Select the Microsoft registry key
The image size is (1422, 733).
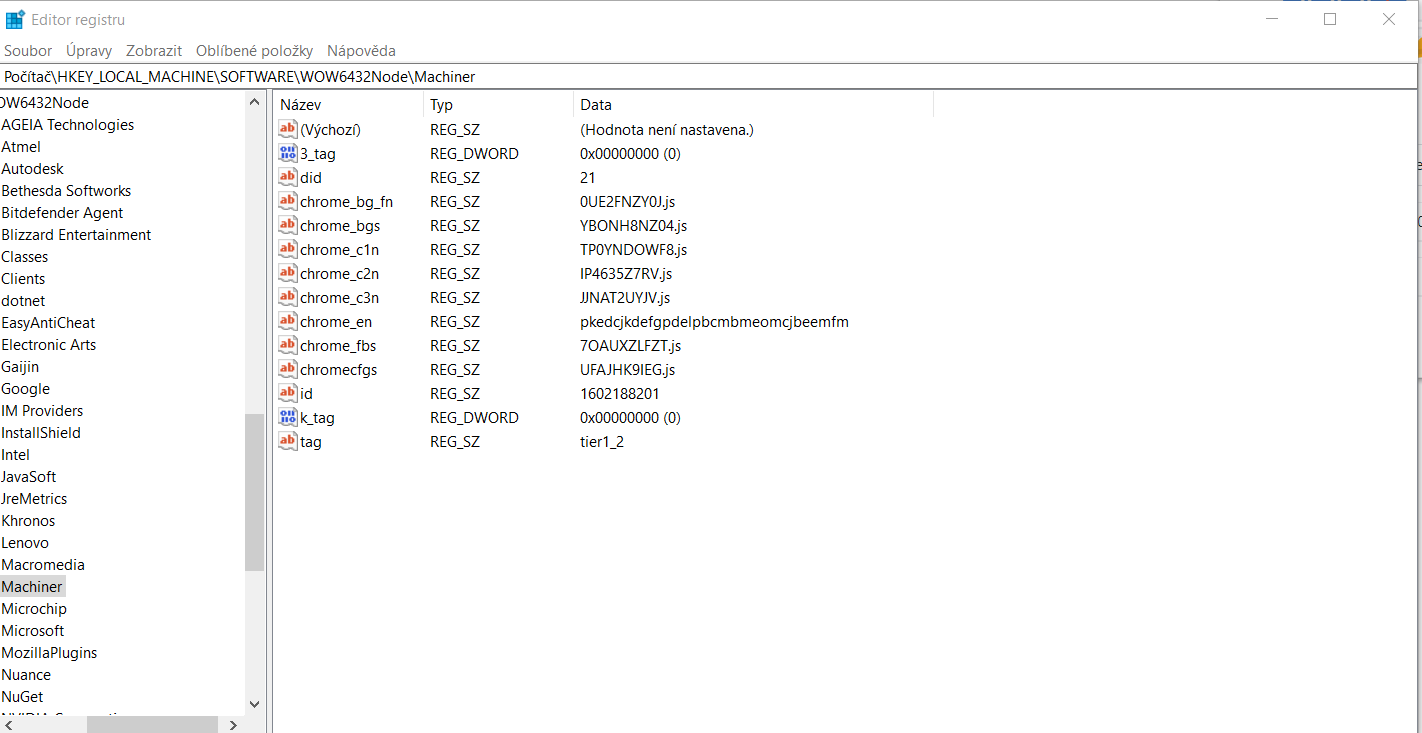coord(33,631)
